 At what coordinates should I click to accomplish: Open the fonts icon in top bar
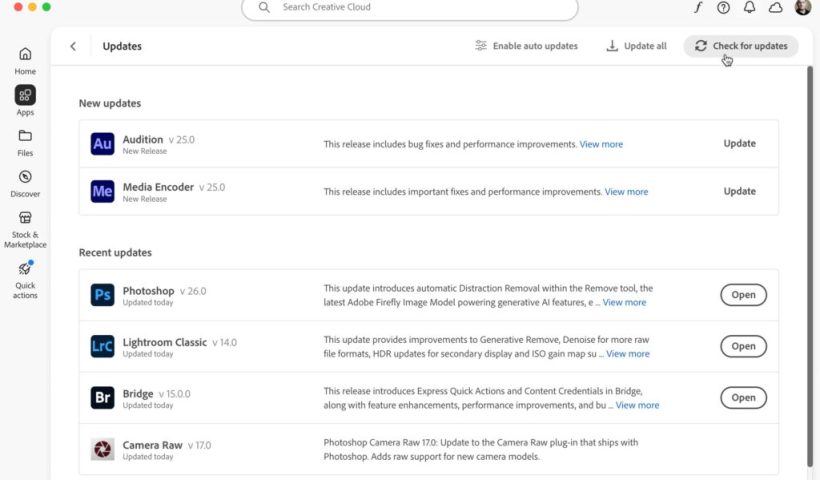[x=698, y=8]
